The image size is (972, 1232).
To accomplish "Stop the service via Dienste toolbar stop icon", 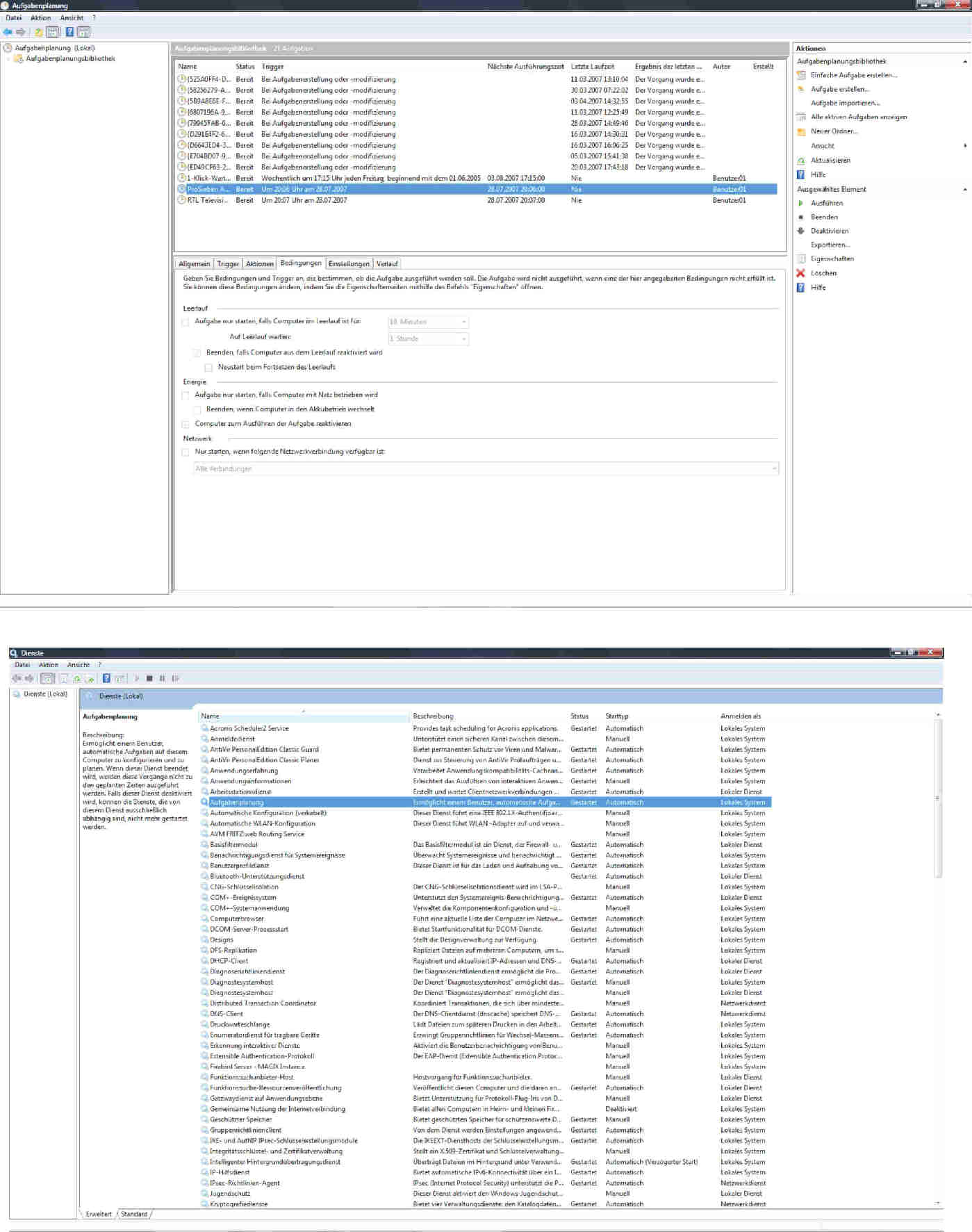I will (149, 678).
